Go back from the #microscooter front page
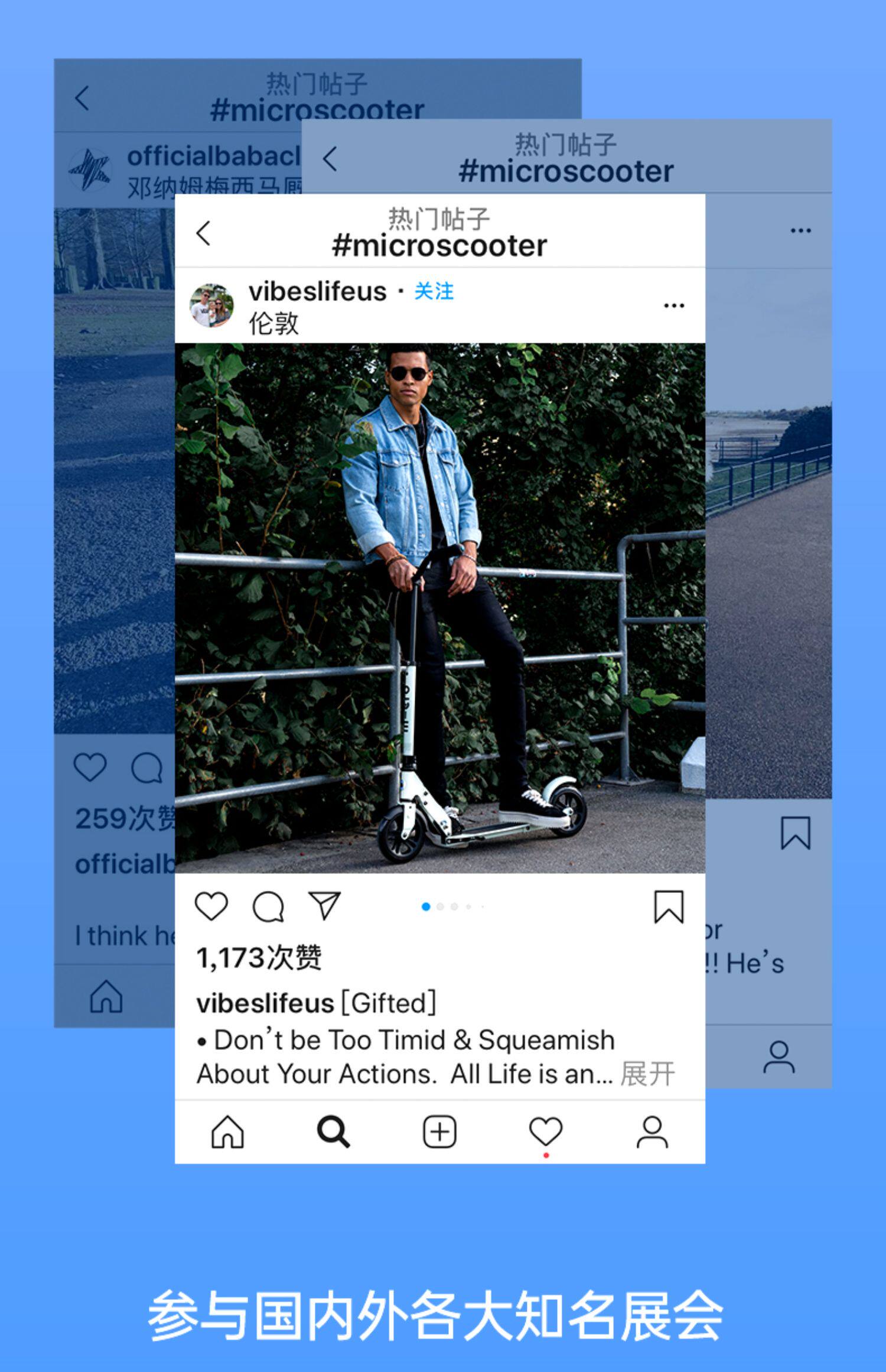The height and width of the screenshot is (1372, 886). coord(203,233)
